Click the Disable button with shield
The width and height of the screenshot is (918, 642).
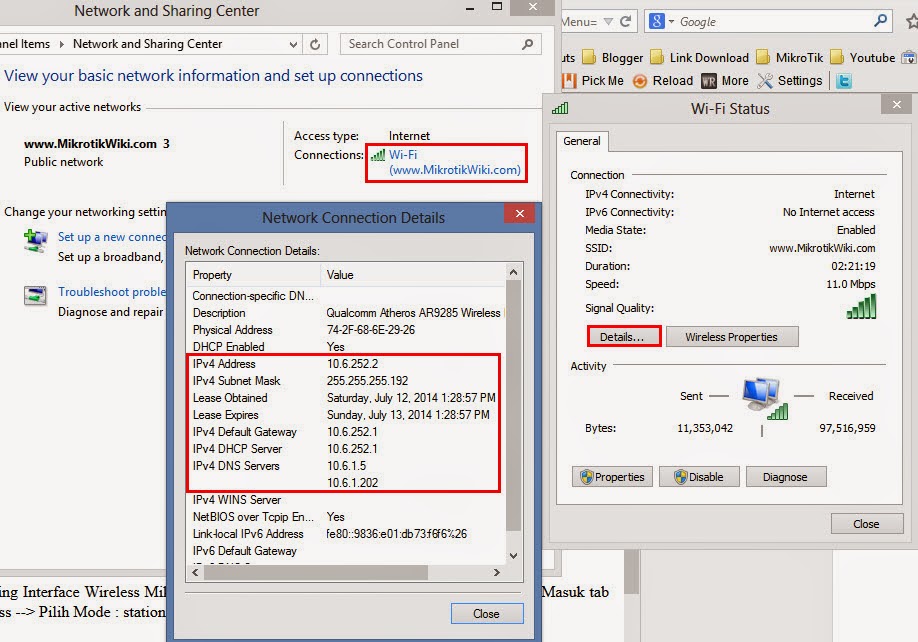pyautogui.click(x=698, y=477)
